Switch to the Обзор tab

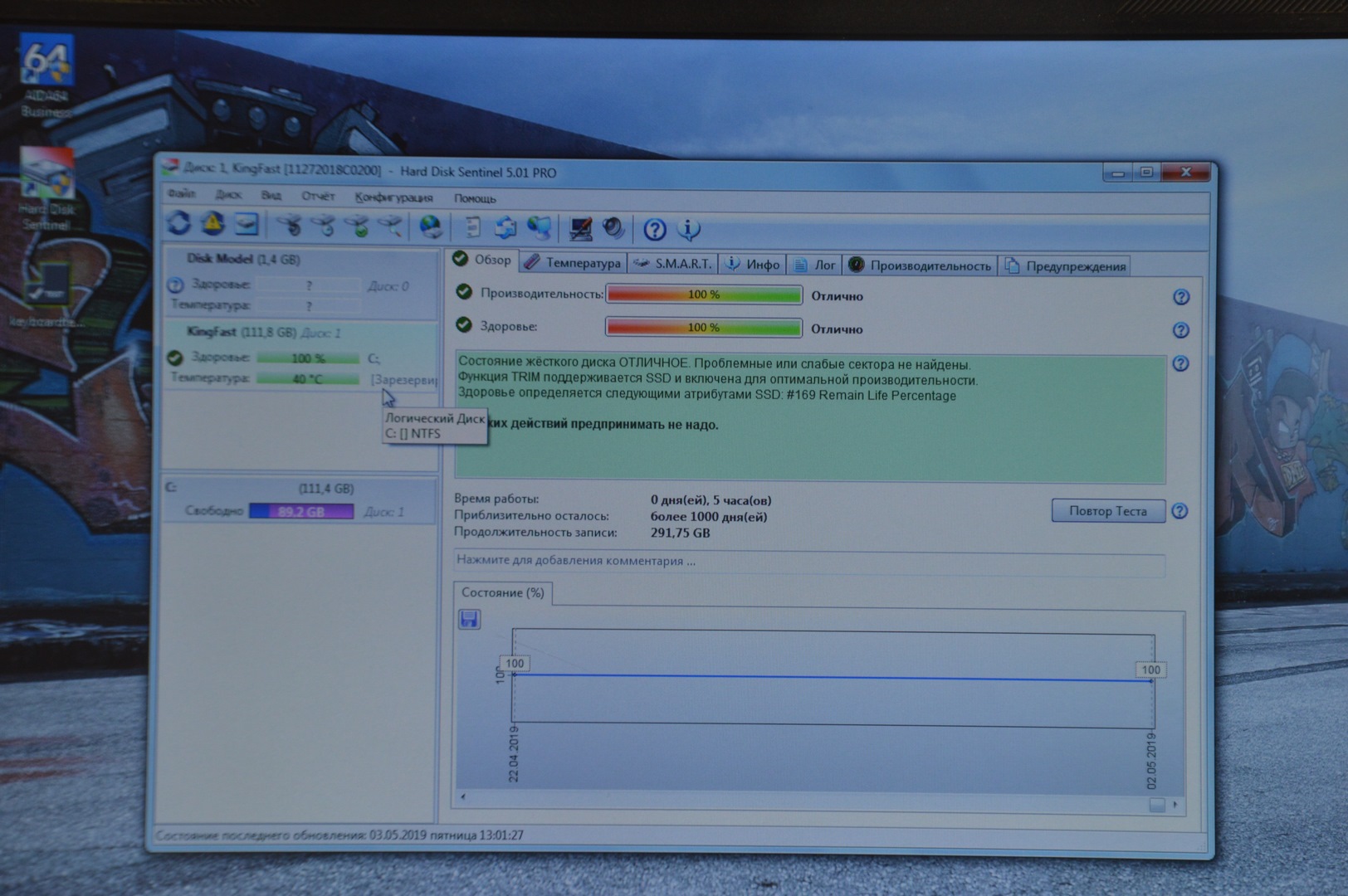click(x=482, y=260)
